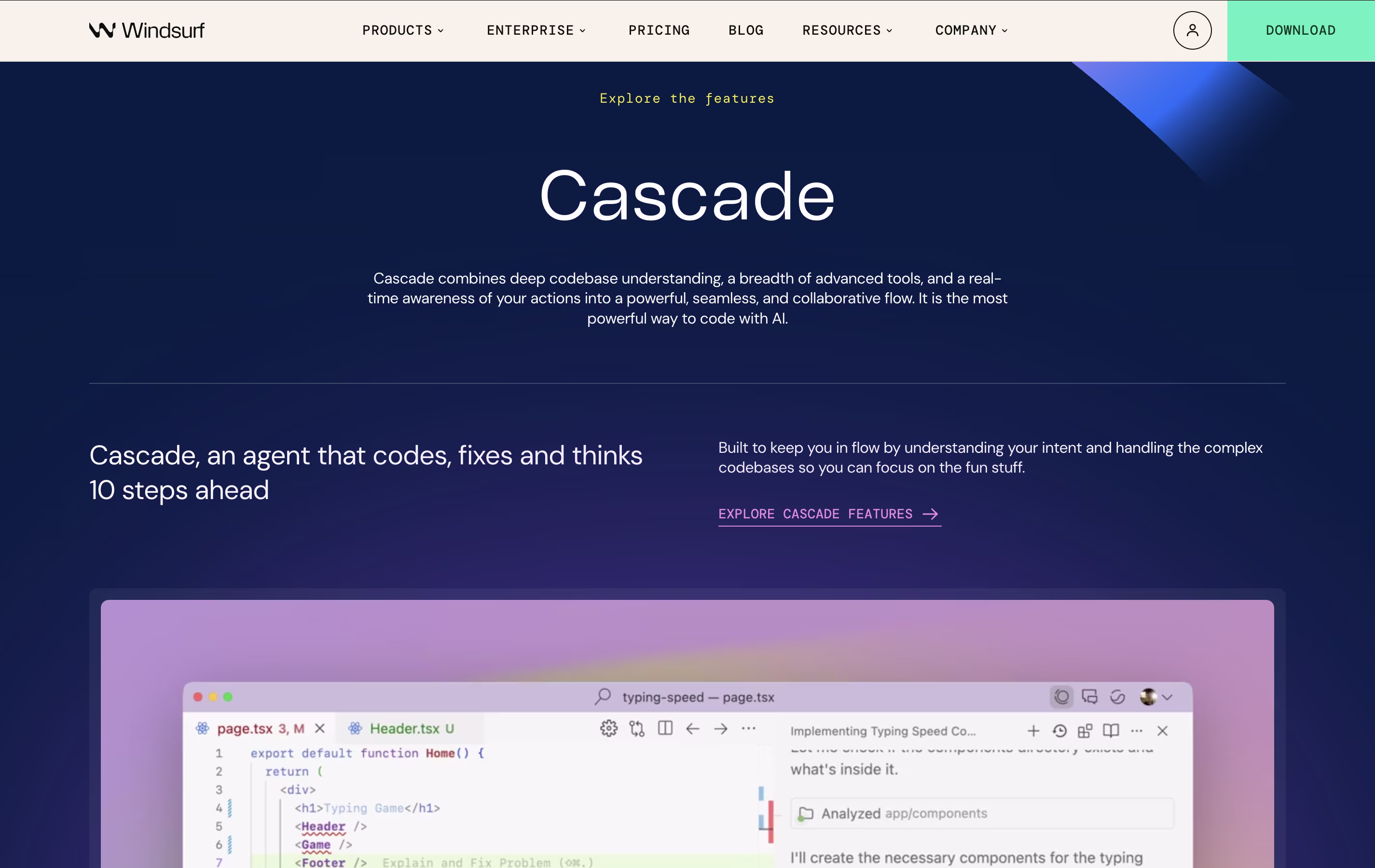Open the Blog page
1375x868 pixels.
coord(746,30)
